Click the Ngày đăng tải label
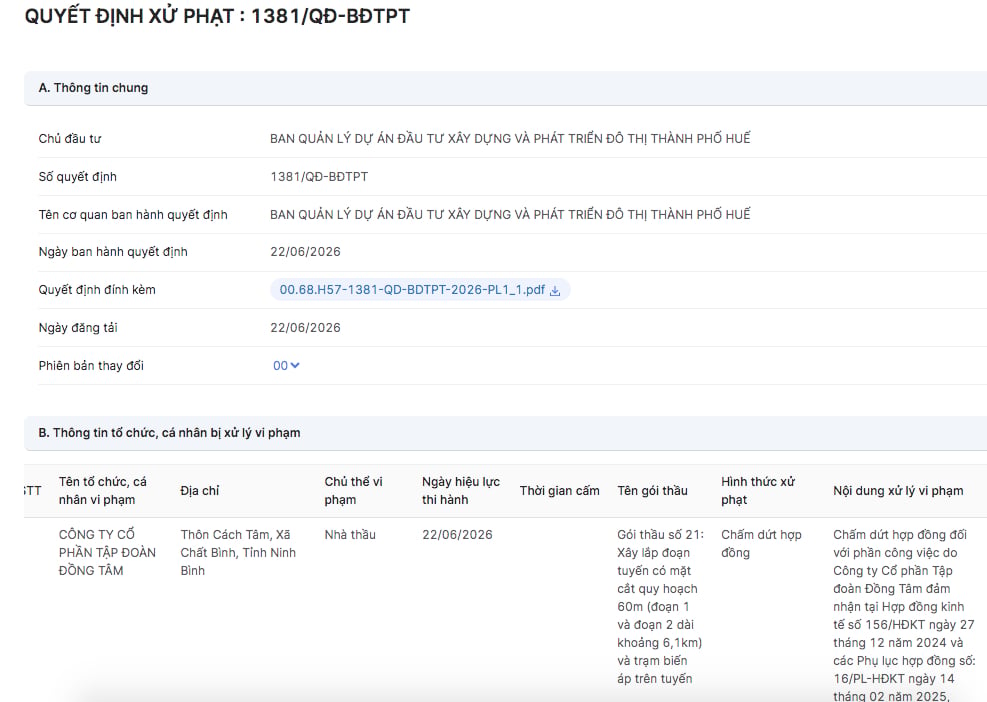This screenshot has height=702, width=987. click(x=78, y=327)
